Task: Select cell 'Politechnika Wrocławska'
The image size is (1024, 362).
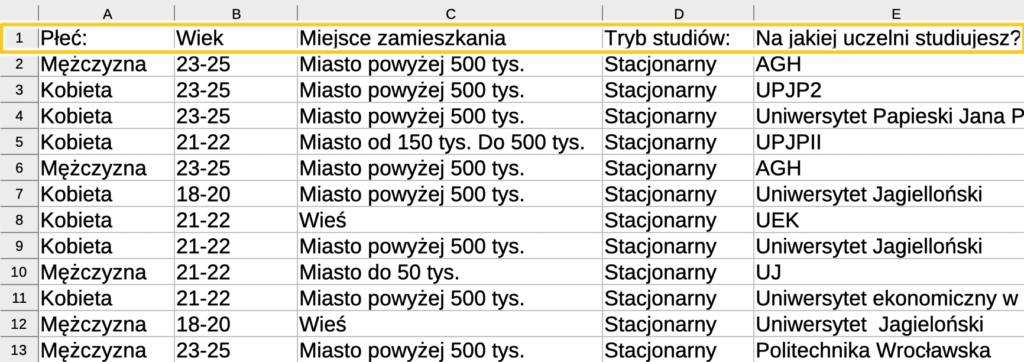Action: click(x=888, y=350)
